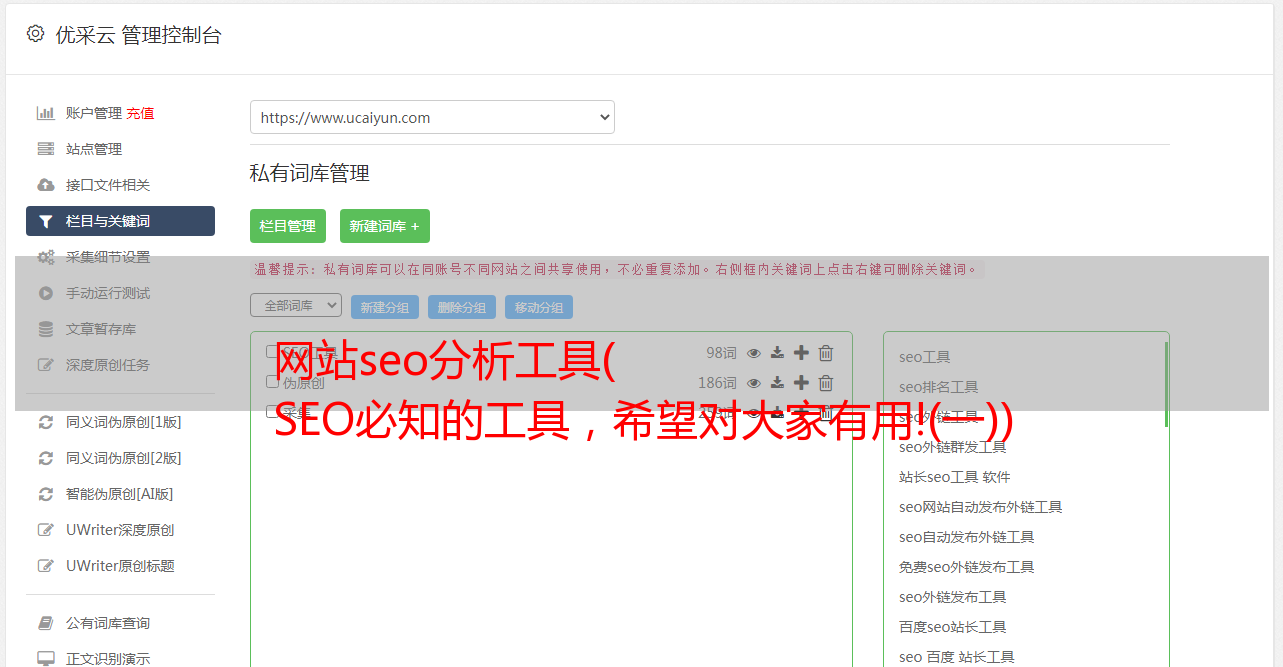Click the edit icon for UWriter原创标题
1283x667 pixels.
click(x=45, y=566)
